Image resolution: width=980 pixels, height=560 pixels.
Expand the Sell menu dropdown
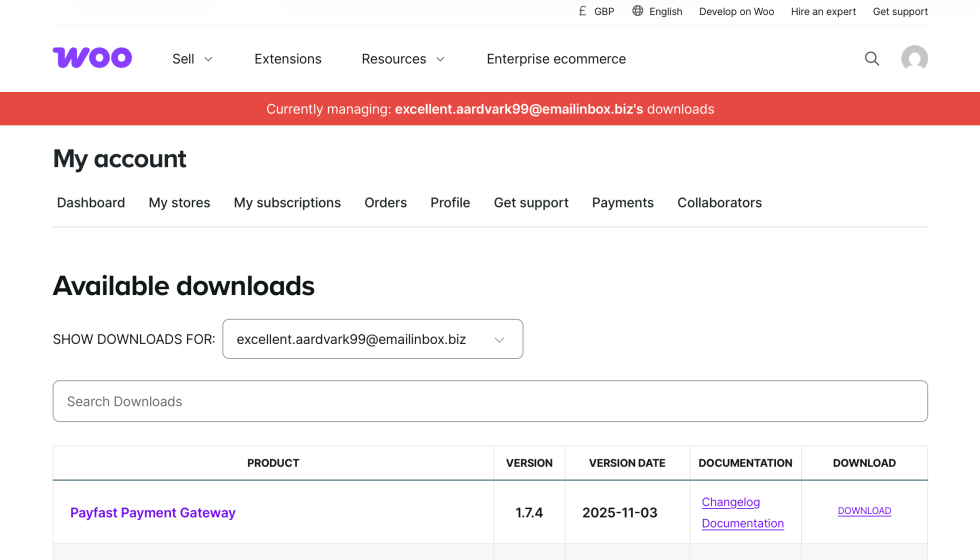193,59
